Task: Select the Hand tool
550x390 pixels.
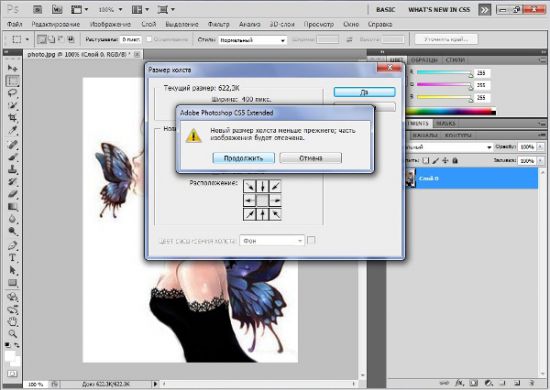Action: [x=13, y=321]
